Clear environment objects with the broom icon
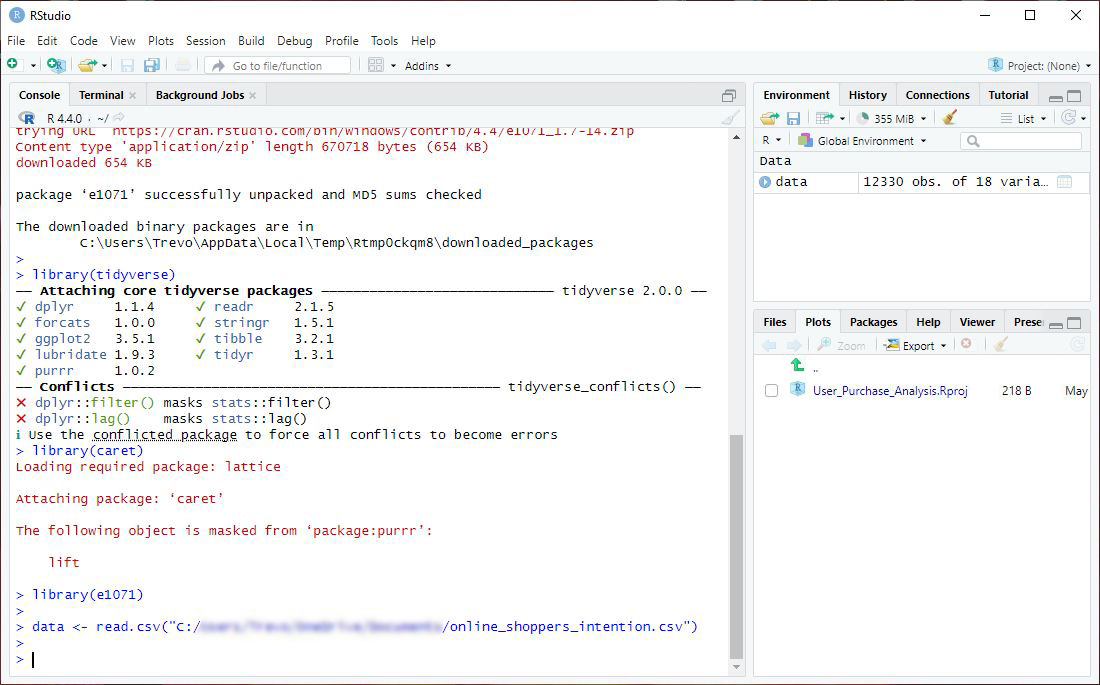Viewport: 1100px width, 685px height. (950, 118)
